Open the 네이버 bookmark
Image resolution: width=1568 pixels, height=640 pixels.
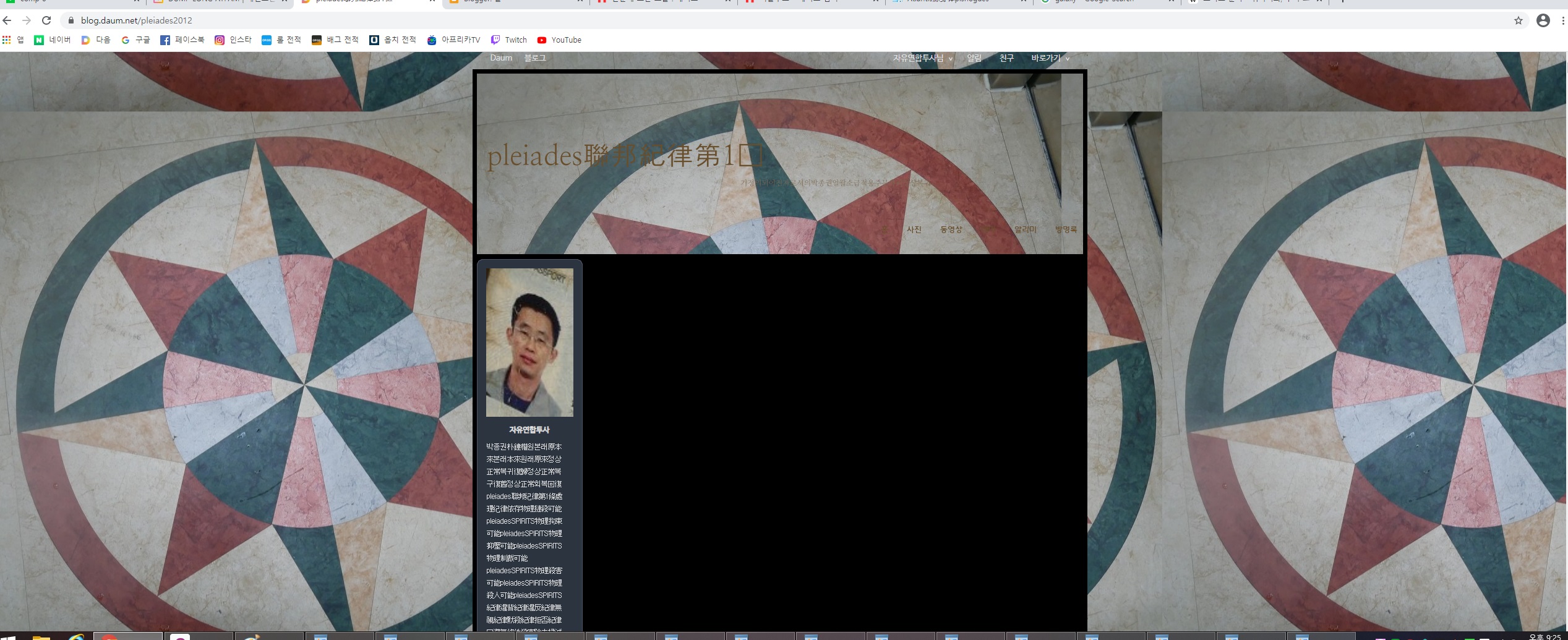tap(53, 40)
